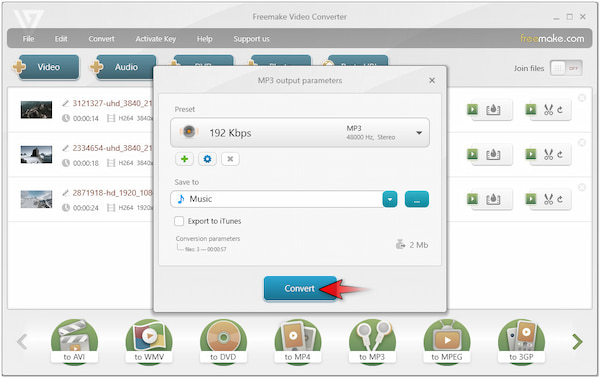Click the 00:00:24 duration text

pyautogui.click(x=86, y=208)
